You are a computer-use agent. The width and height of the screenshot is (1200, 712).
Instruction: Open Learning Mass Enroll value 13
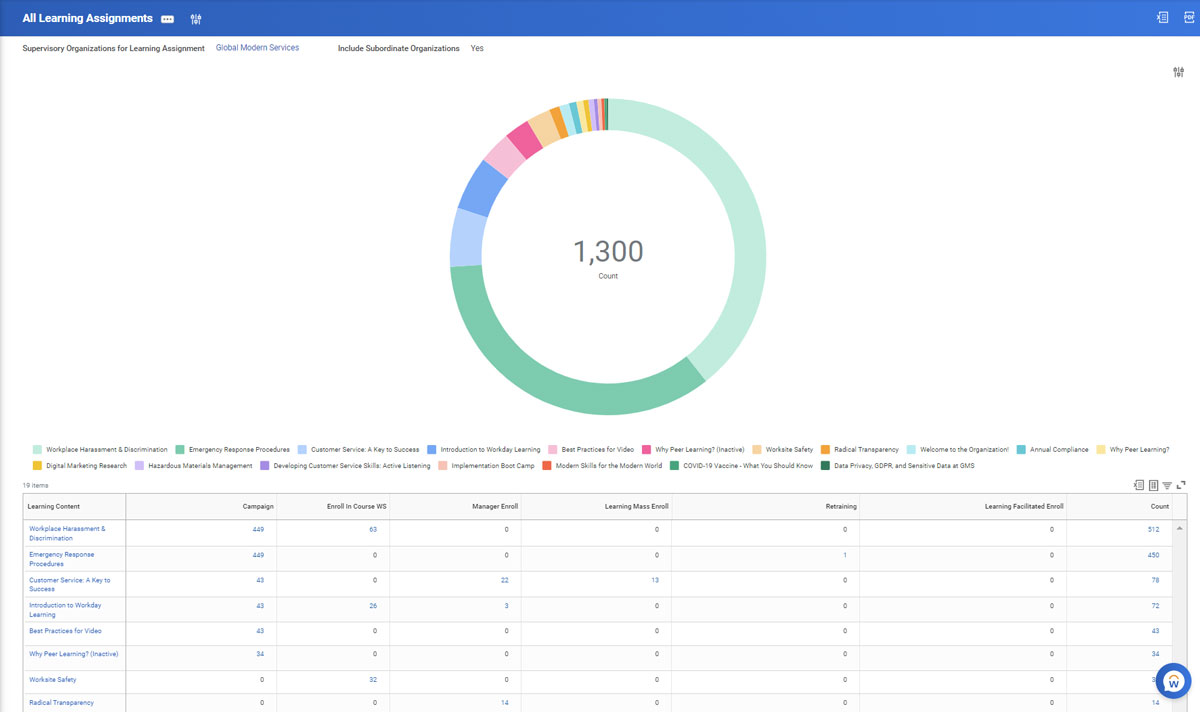coord(655,580)
